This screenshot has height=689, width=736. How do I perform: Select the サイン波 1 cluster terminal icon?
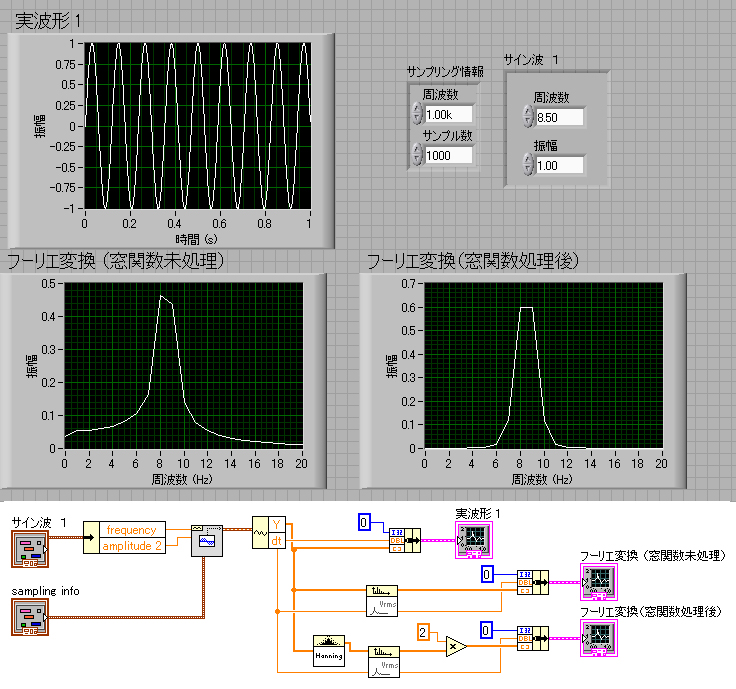coord(27,548)
